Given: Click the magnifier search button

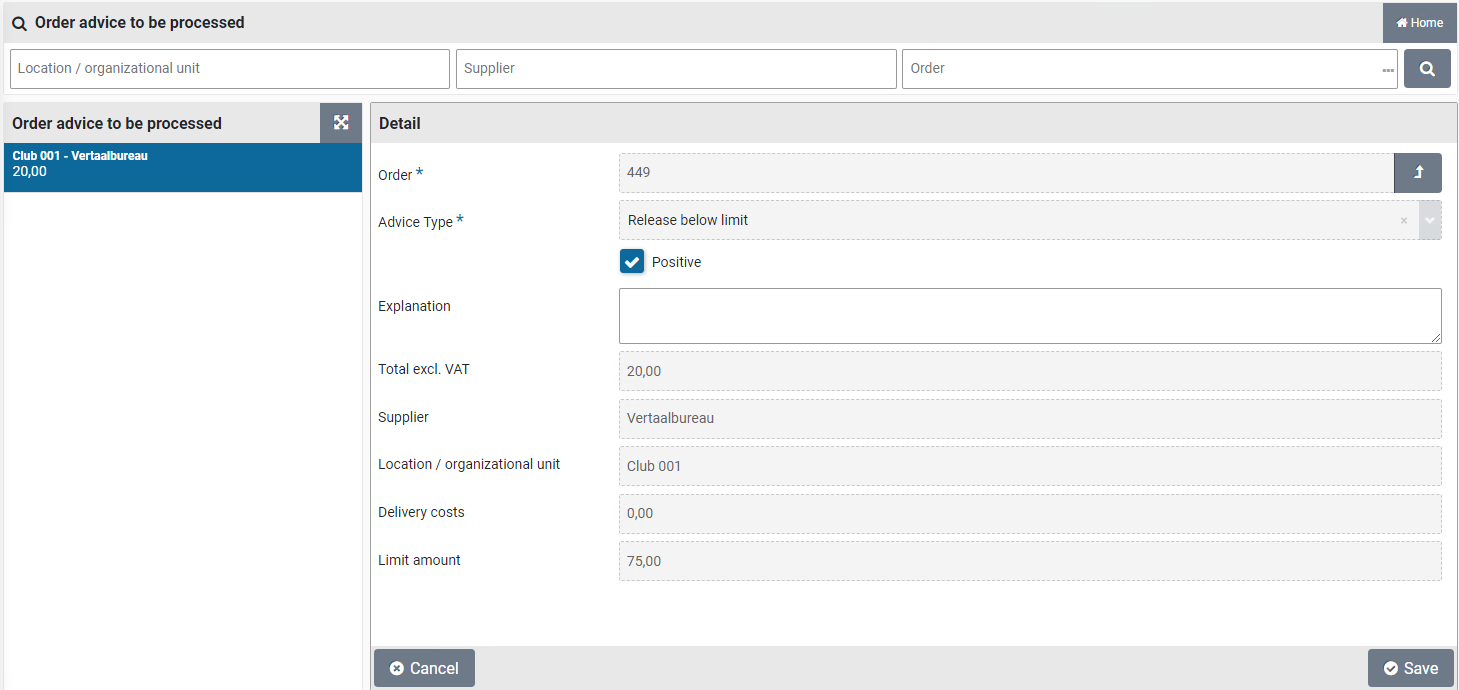Looking at the screenshot, I should click(x=1427, y=69).
